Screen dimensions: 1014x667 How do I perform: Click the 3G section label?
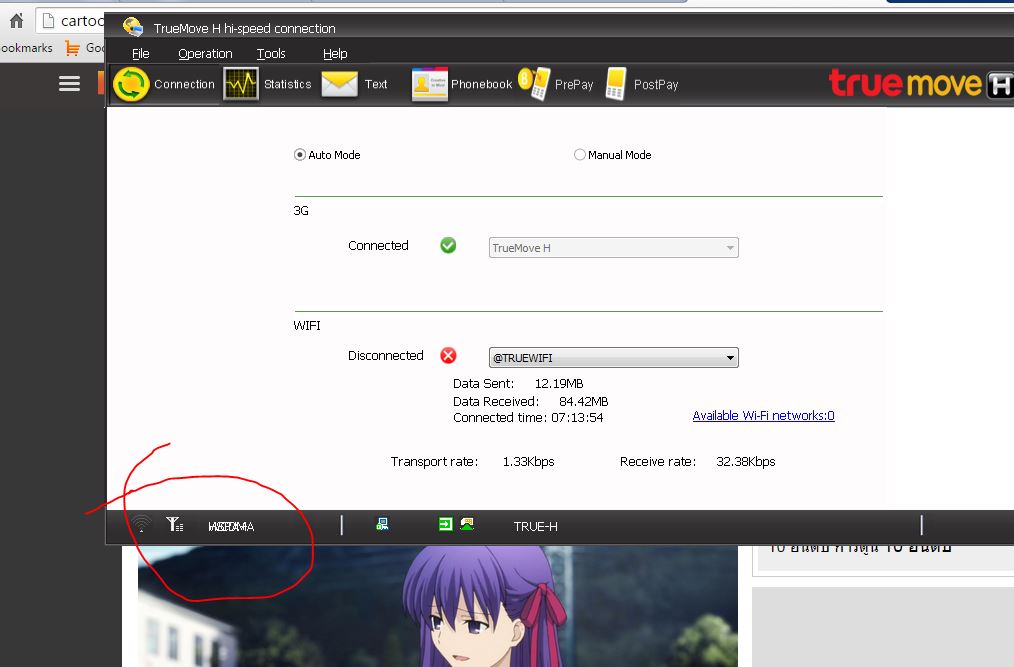[x=301, y=211]
